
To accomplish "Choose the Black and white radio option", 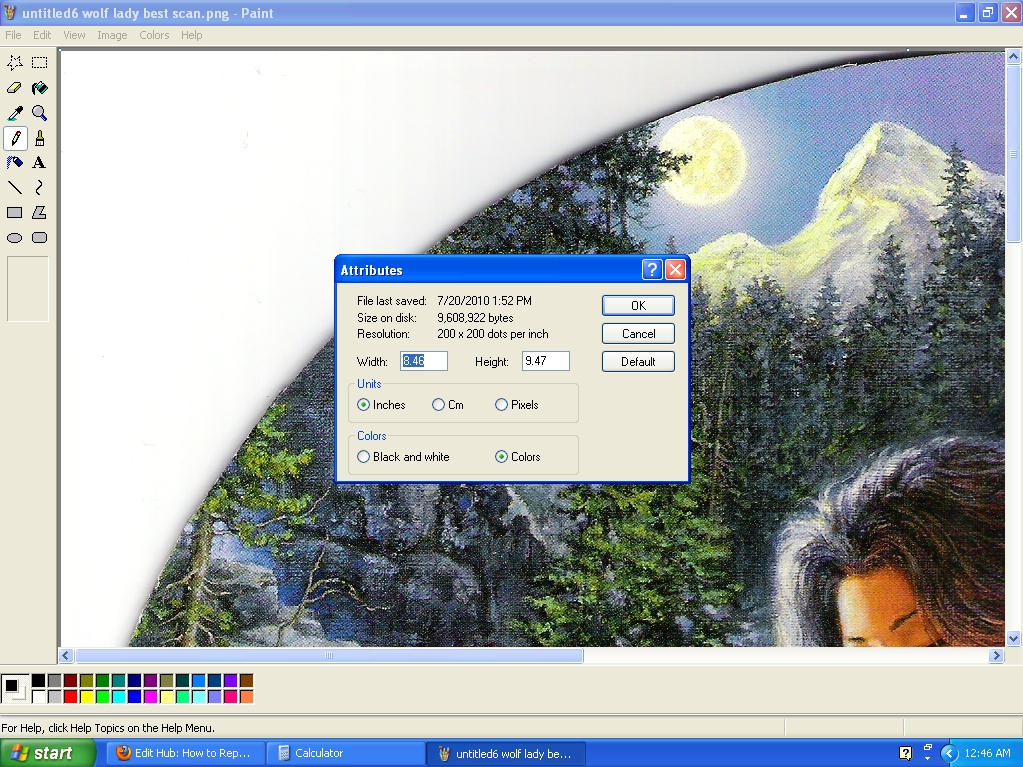I will point(363,457).
